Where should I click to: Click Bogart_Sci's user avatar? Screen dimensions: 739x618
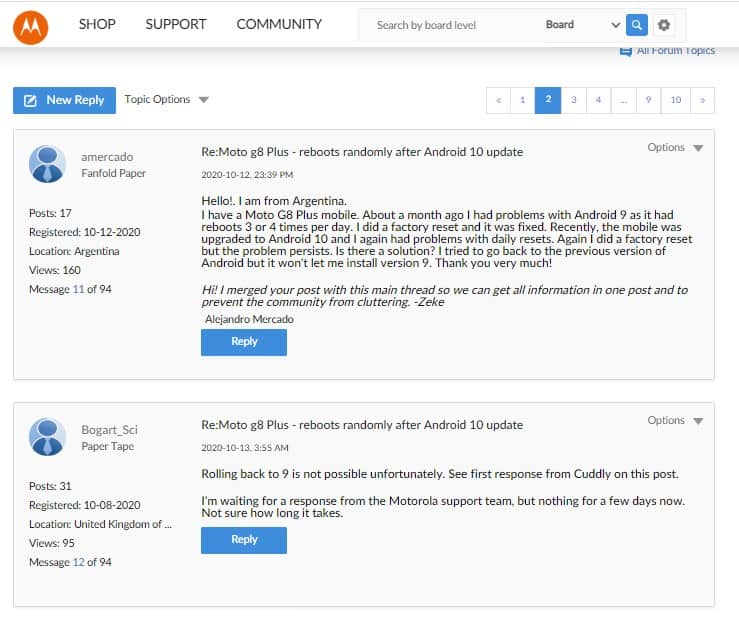pyautogui.click(x=47, y=437)
